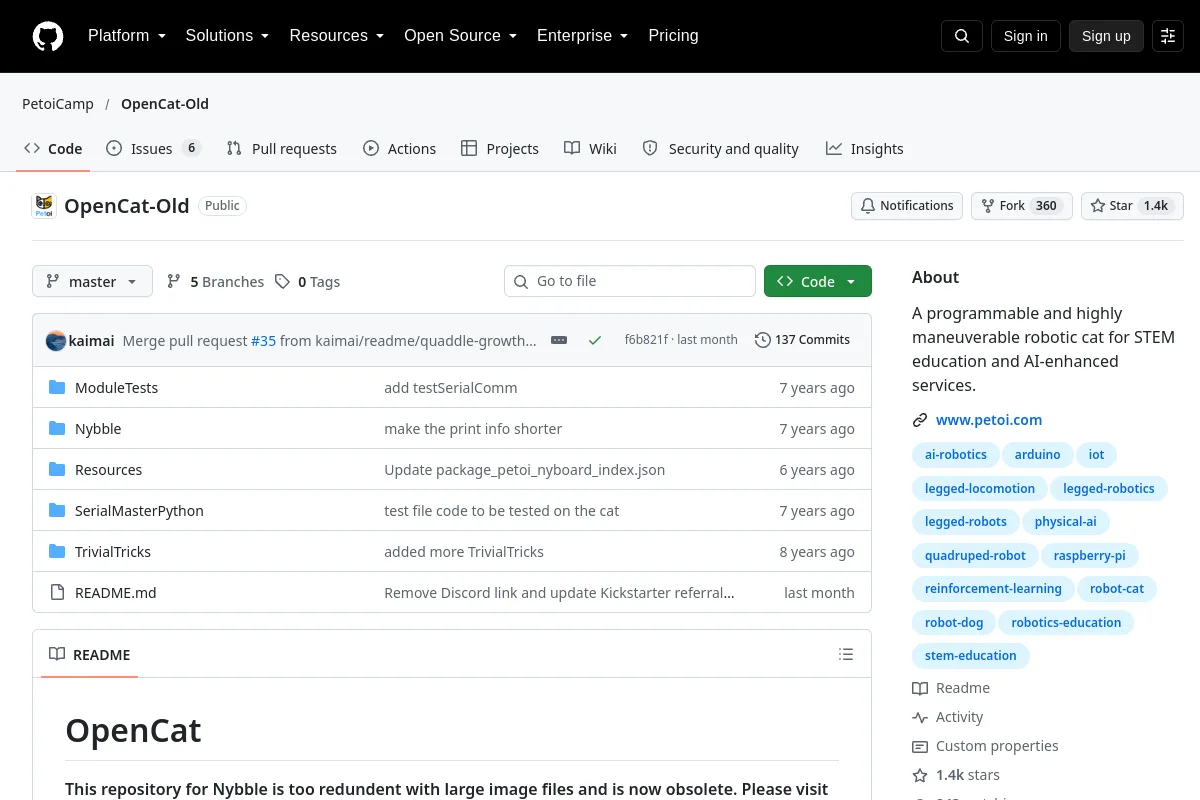Open the SerialMasterPython folder
The height and width of the screenshot is (800, 1200).
point(139,511)
